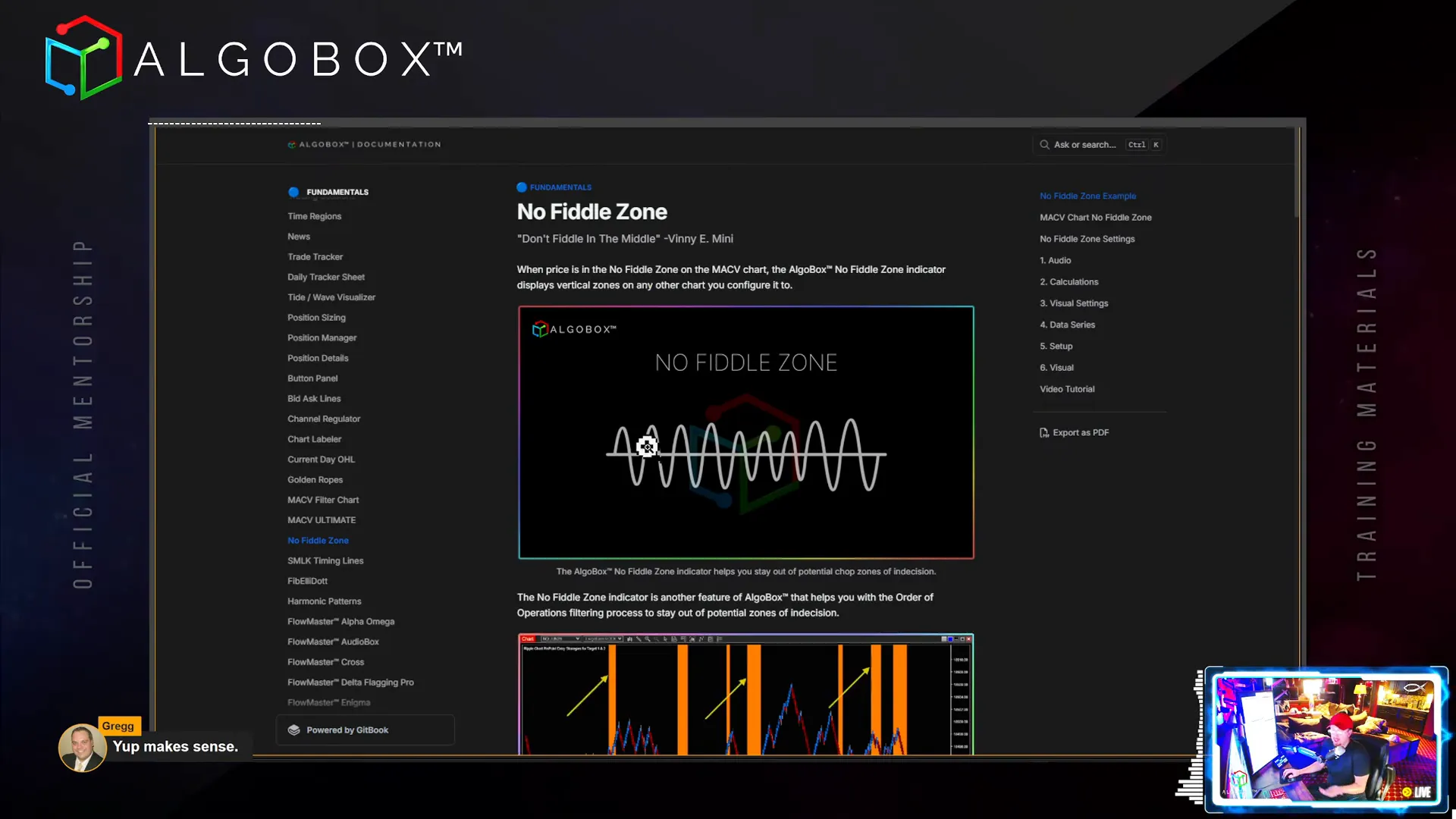Open Trade Tracker in the sidebar
This screenshot has height=819, width=1456.
315,257
